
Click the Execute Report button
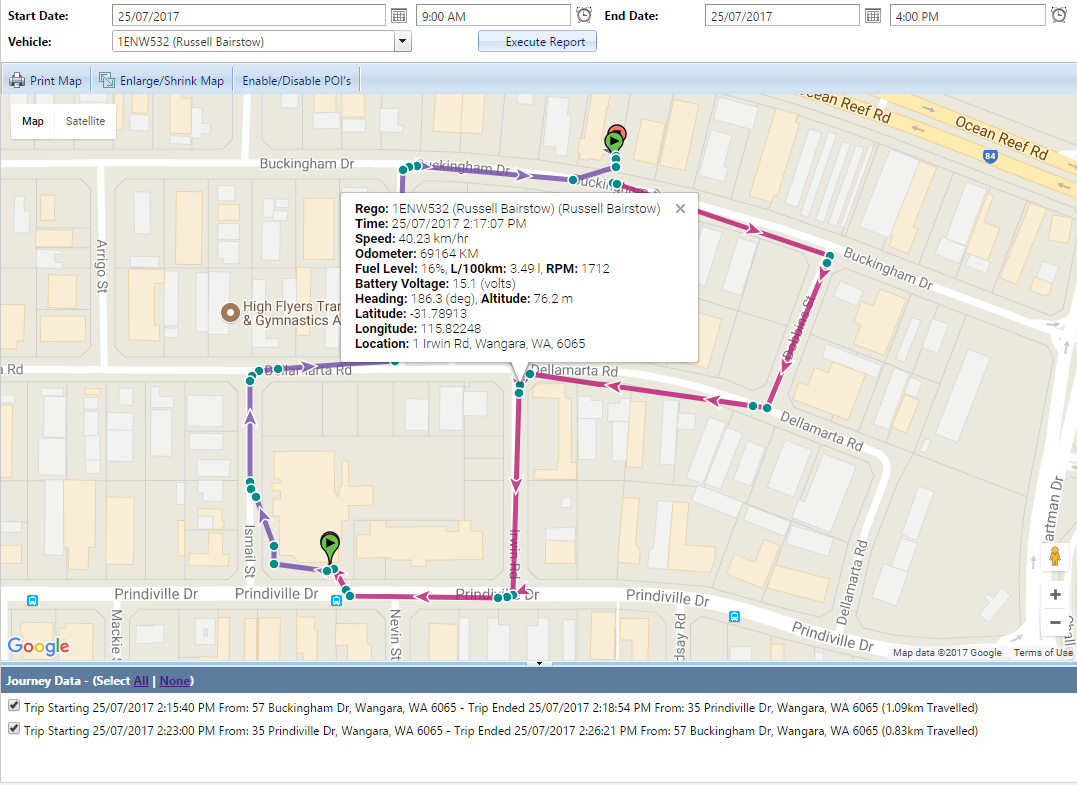537,42
